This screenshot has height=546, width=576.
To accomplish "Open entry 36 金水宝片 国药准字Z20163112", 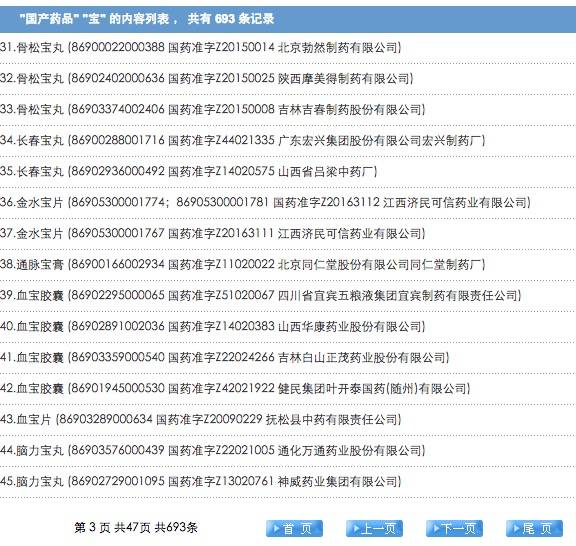I will click(x=266, y=202).
